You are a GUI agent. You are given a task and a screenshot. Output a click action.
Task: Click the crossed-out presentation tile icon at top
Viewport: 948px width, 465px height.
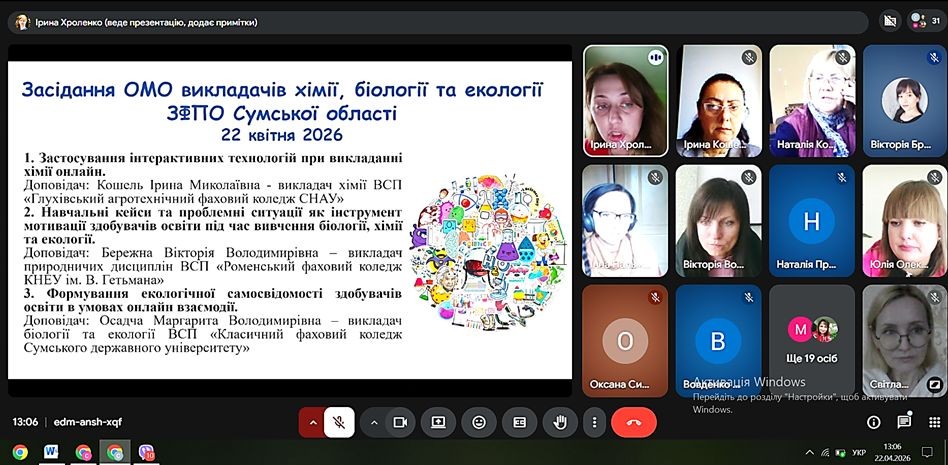point(889,21)
